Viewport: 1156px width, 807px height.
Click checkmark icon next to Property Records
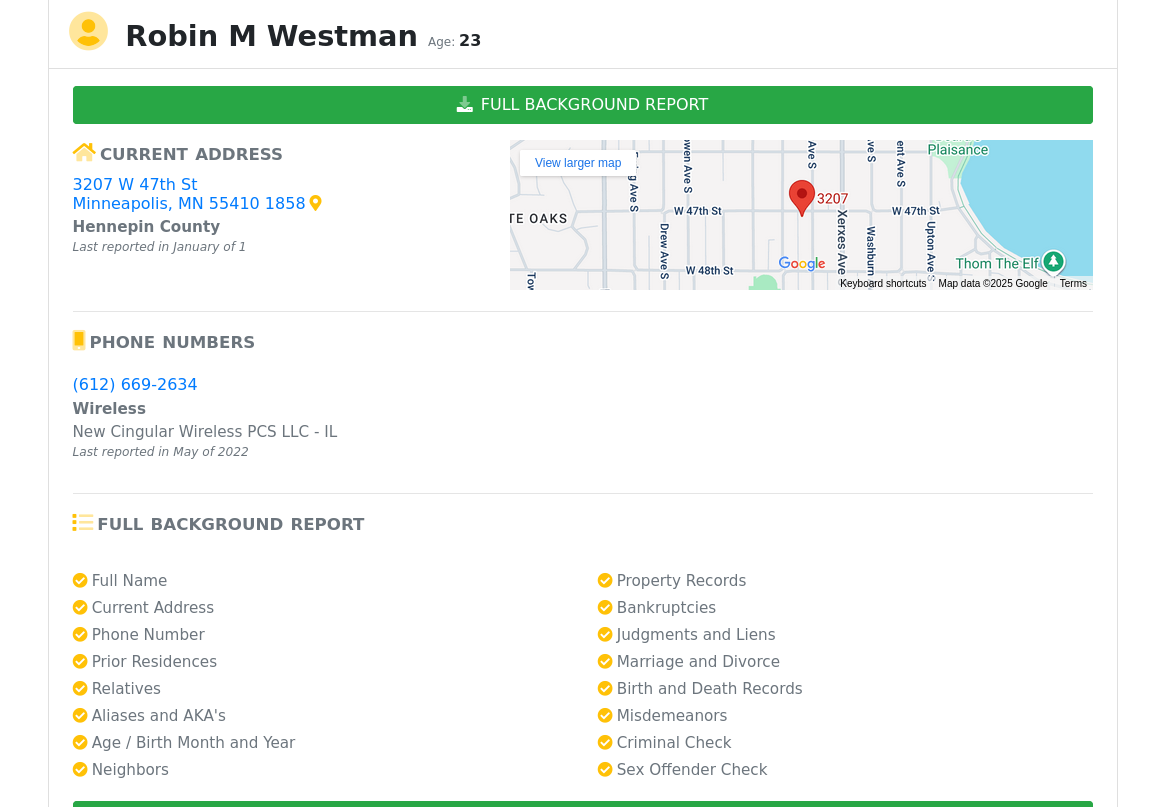(x=605, y=581)
